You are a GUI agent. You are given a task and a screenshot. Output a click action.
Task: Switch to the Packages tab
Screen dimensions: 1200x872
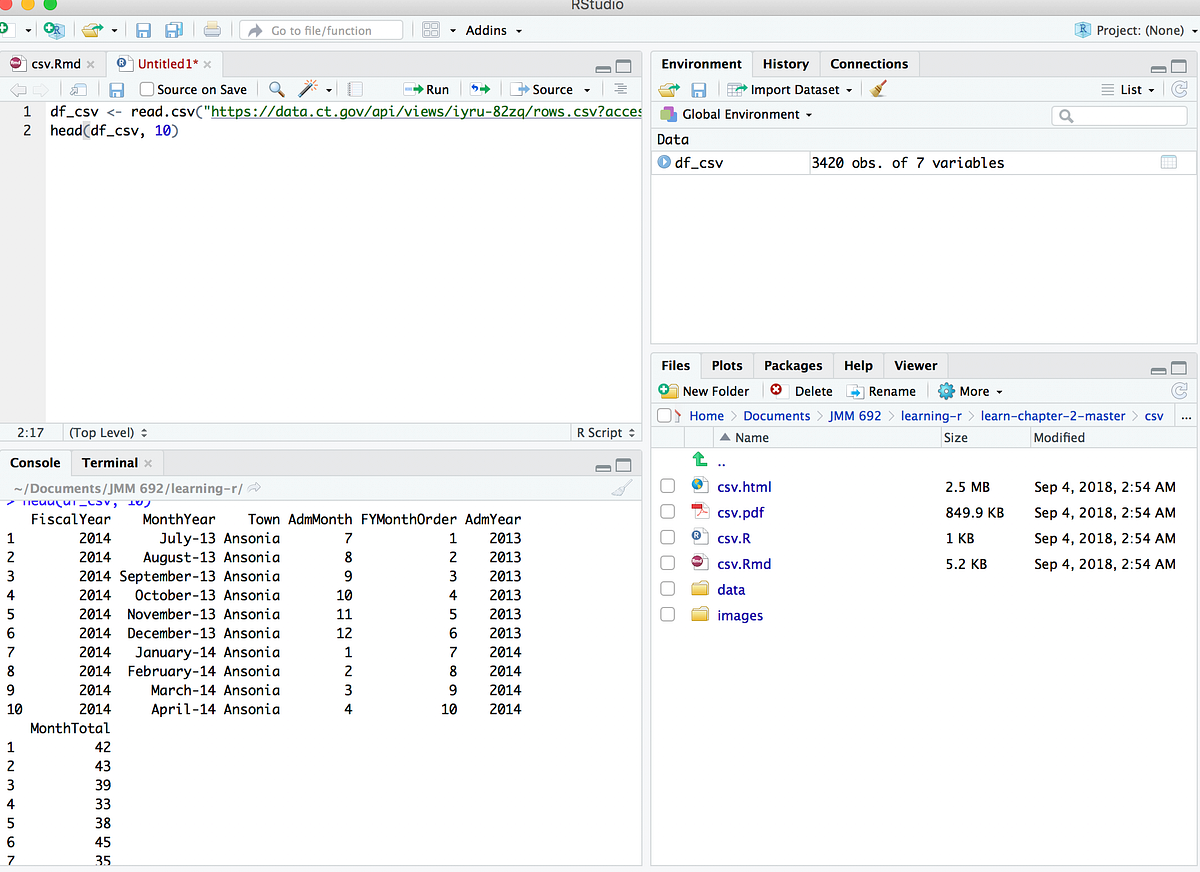click(x=792, y=365)
